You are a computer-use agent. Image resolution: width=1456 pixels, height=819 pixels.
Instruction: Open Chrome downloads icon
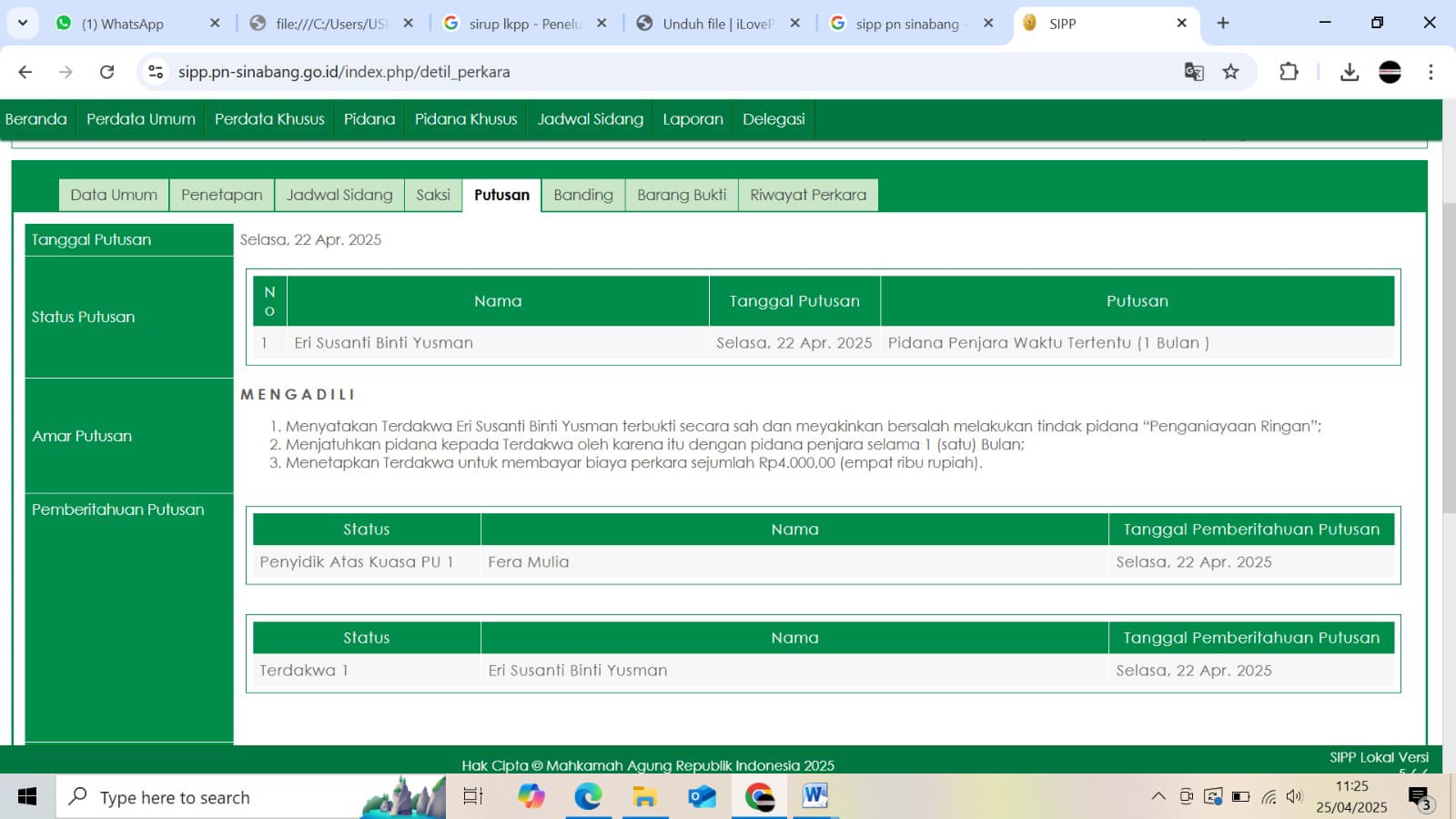coord(1349,72)
